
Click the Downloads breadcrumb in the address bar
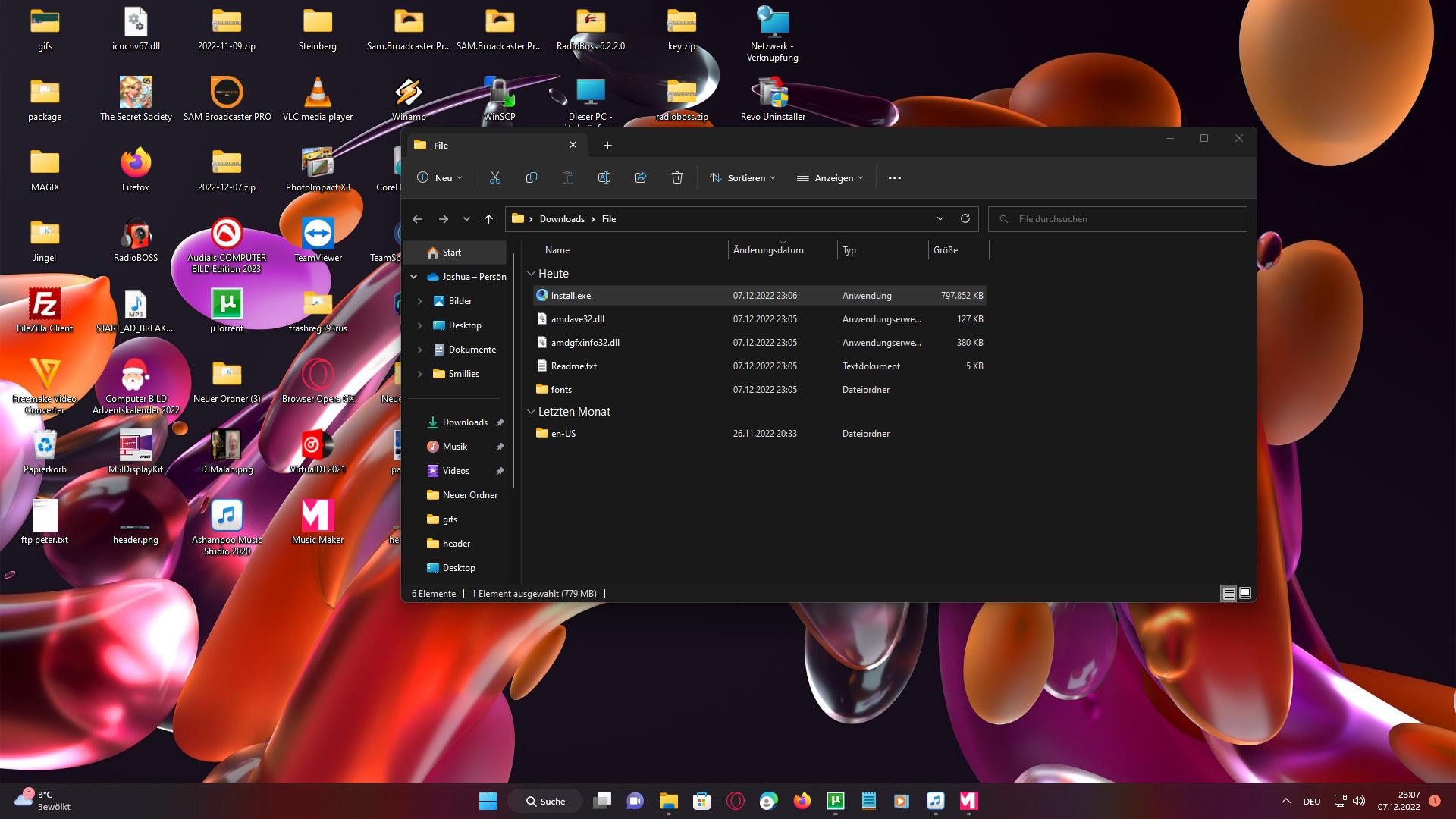[x=562, y=219]
